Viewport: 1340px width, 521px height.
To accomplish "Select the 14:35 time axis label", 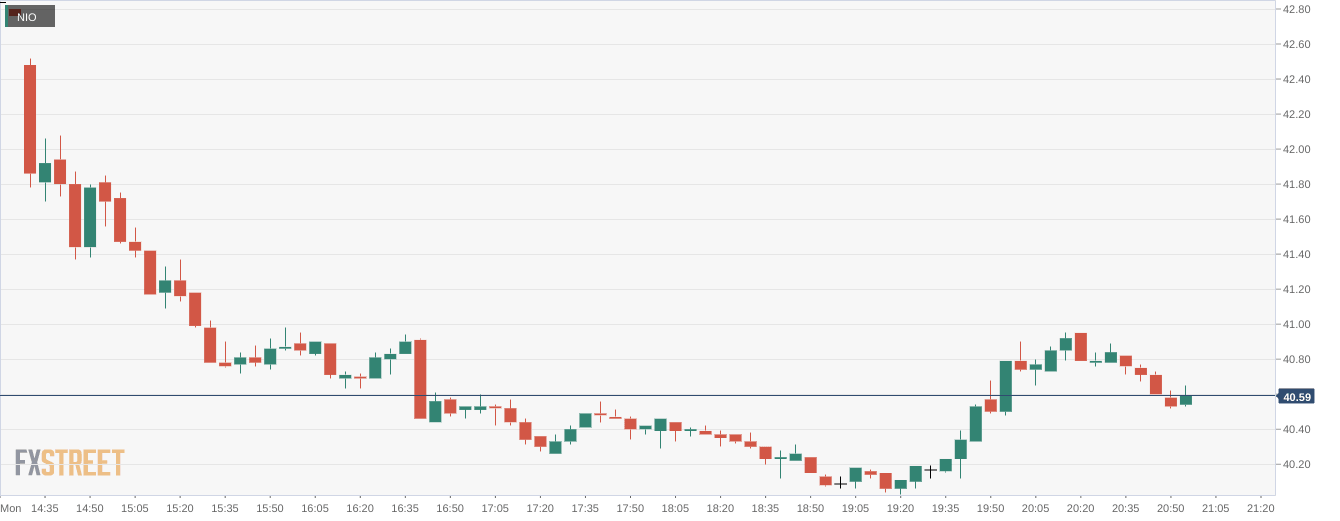I will (x=45, y=508).
